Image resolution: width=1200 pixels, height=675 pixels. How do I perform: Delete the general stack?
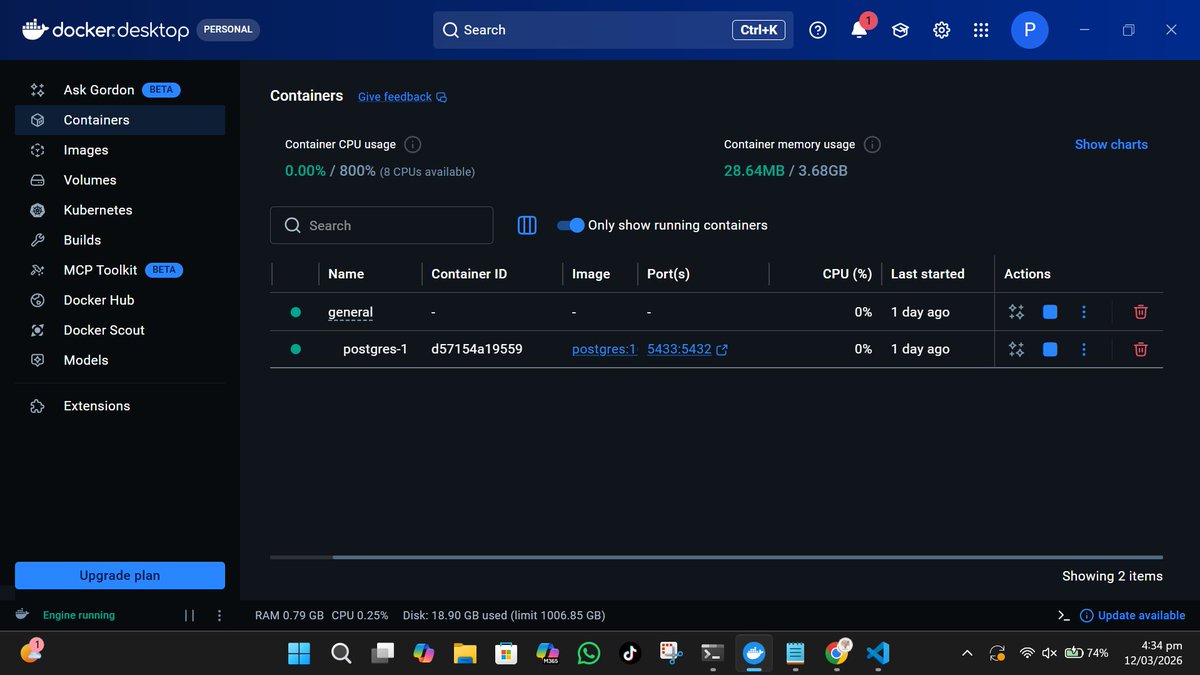(1140, 312)
